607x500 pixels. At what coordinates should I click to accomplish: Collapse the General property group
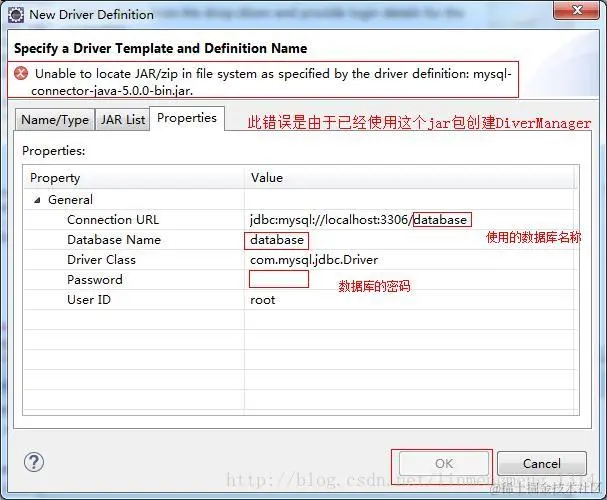pos(37,200)
